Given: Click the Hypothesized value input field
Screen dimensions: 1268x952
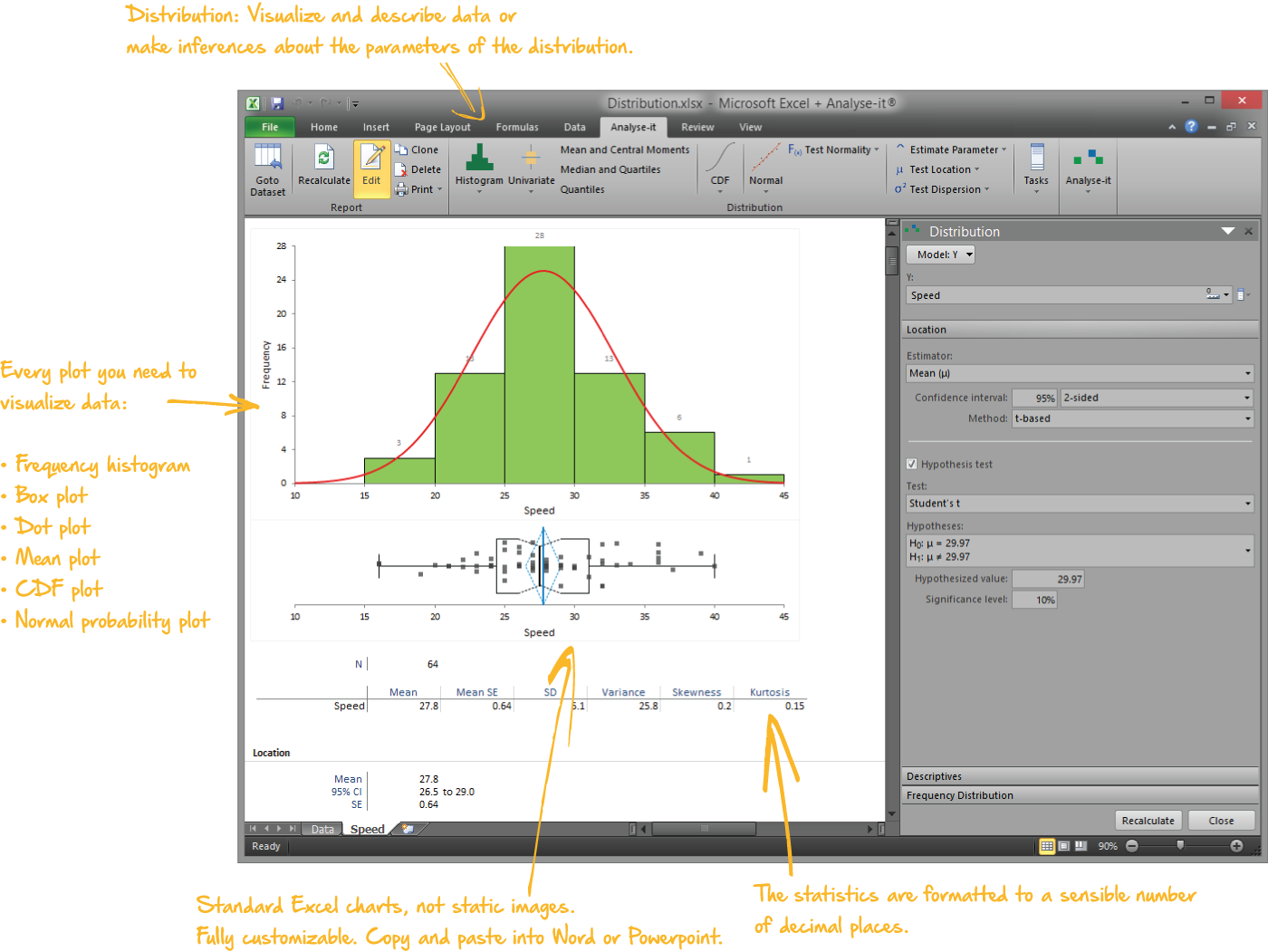Looking at the screenshot, I should tap(1048, 579).
